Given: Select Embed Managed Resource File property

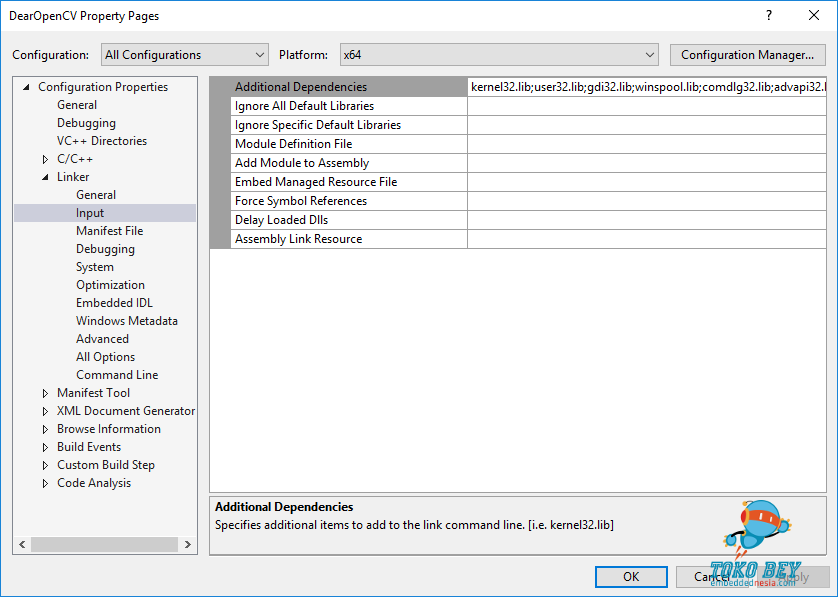Looking at the screenshot, I should [349, 182].
